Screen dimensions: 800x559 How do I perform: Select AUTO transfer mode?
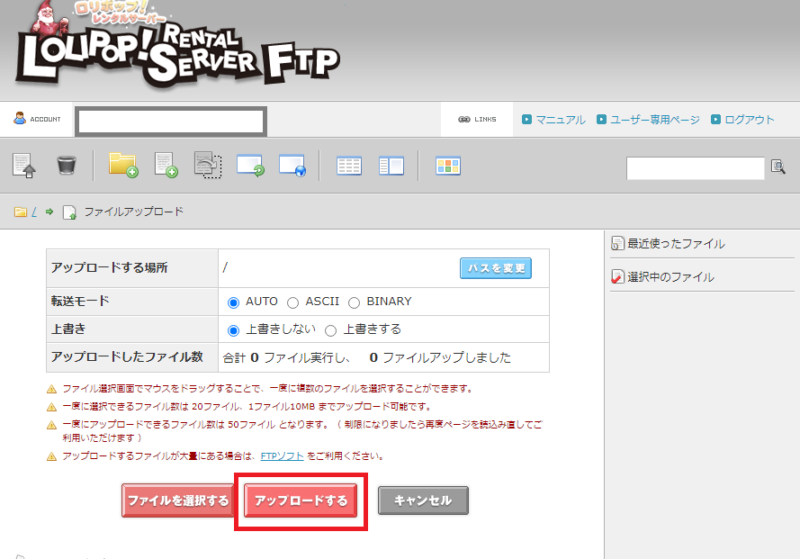234,302
